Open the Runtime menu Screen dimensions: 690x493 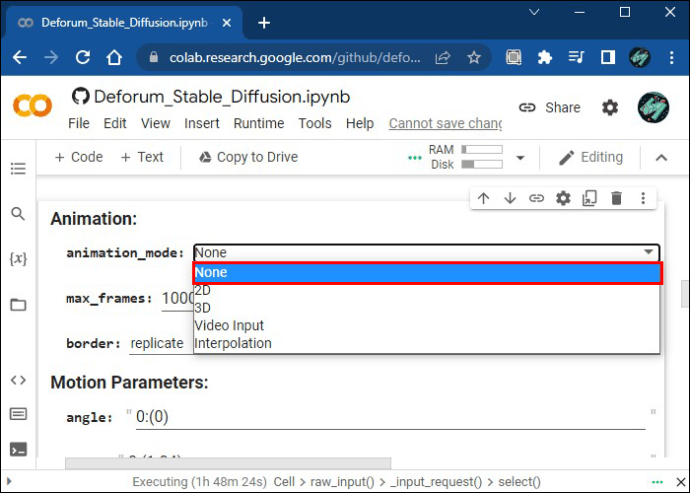click(x=259, y=123)
